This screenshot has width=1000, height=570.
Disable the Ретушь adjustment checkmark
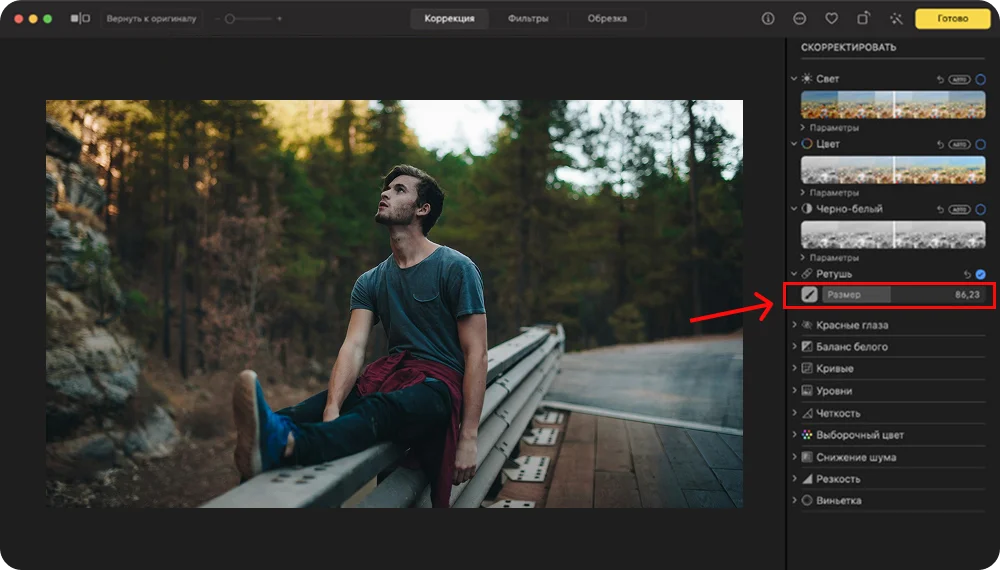pos(980,274)
